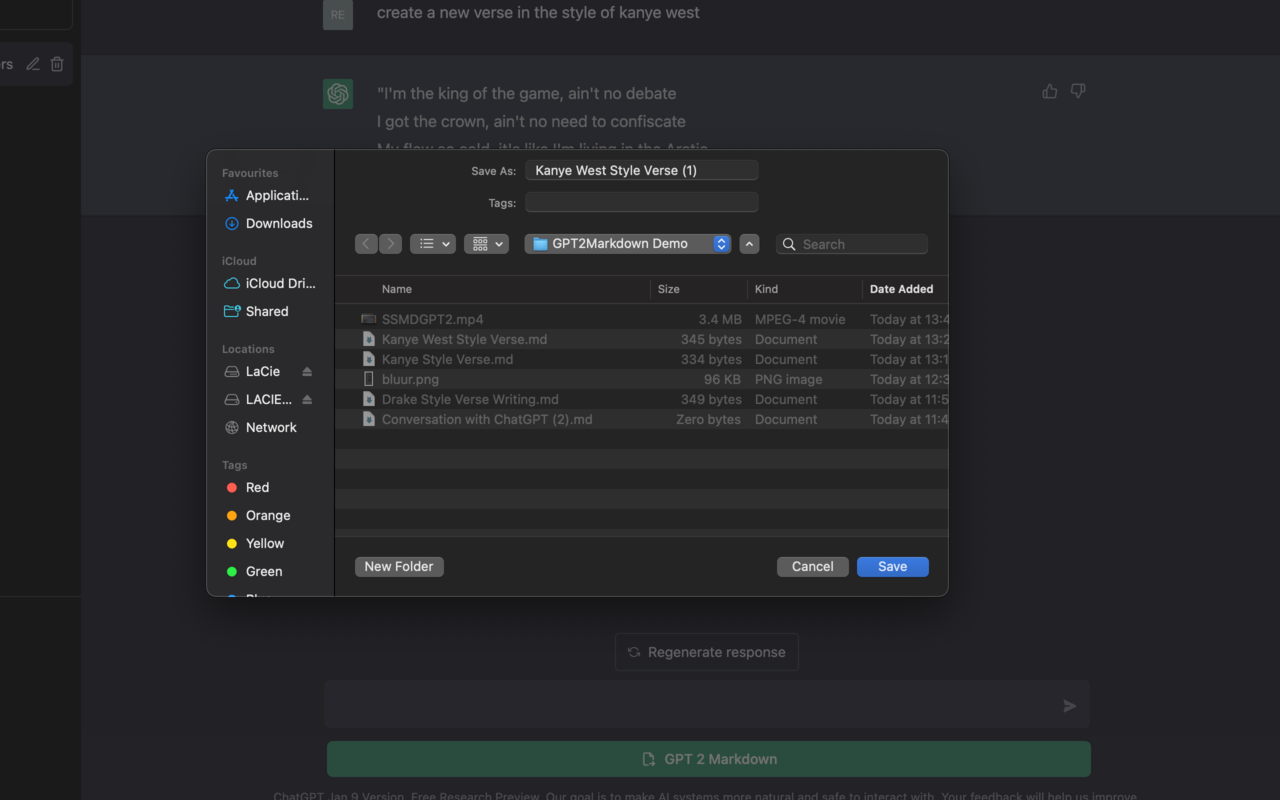Click the Regenerate response button
The width and height of the screenshot is (1280, 800).
[x=706, y=652]
